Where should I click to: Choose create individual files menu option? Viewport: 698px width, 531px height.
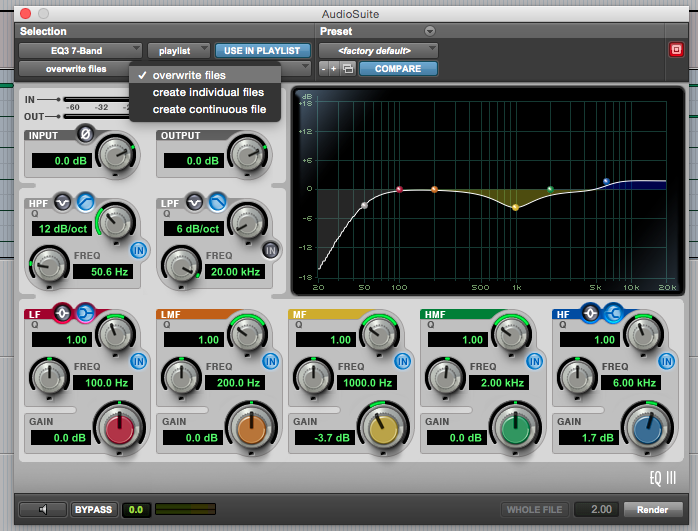coord(208,92)
